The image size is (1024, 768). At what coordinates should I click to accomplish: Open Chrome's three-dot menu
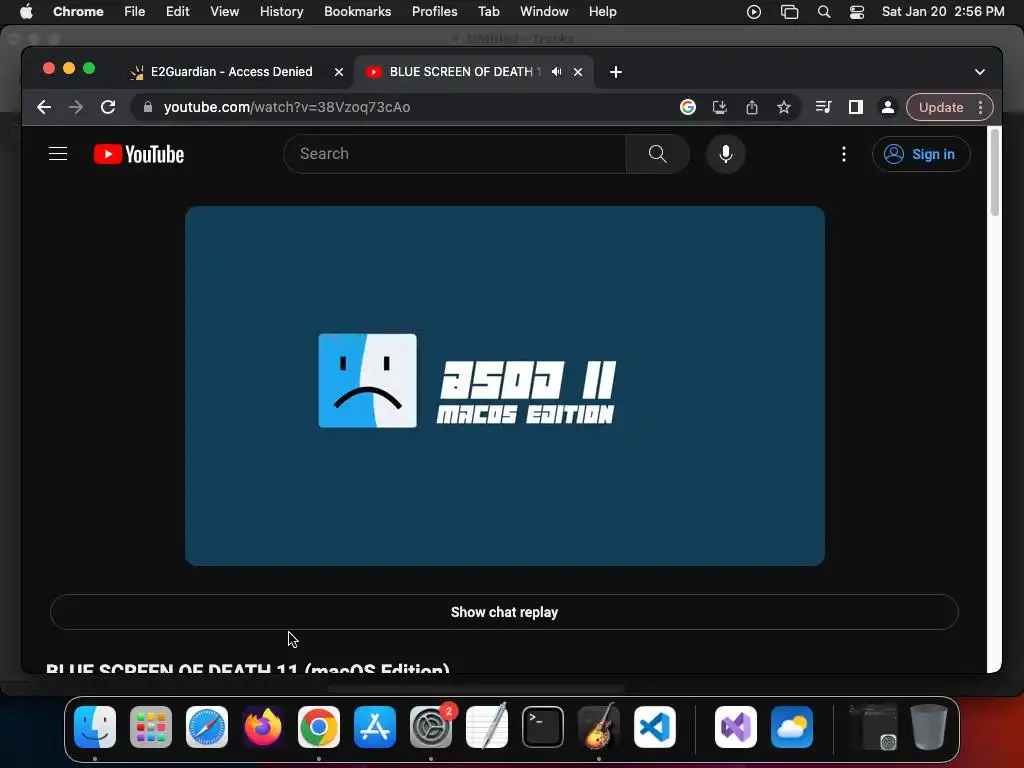980,107
